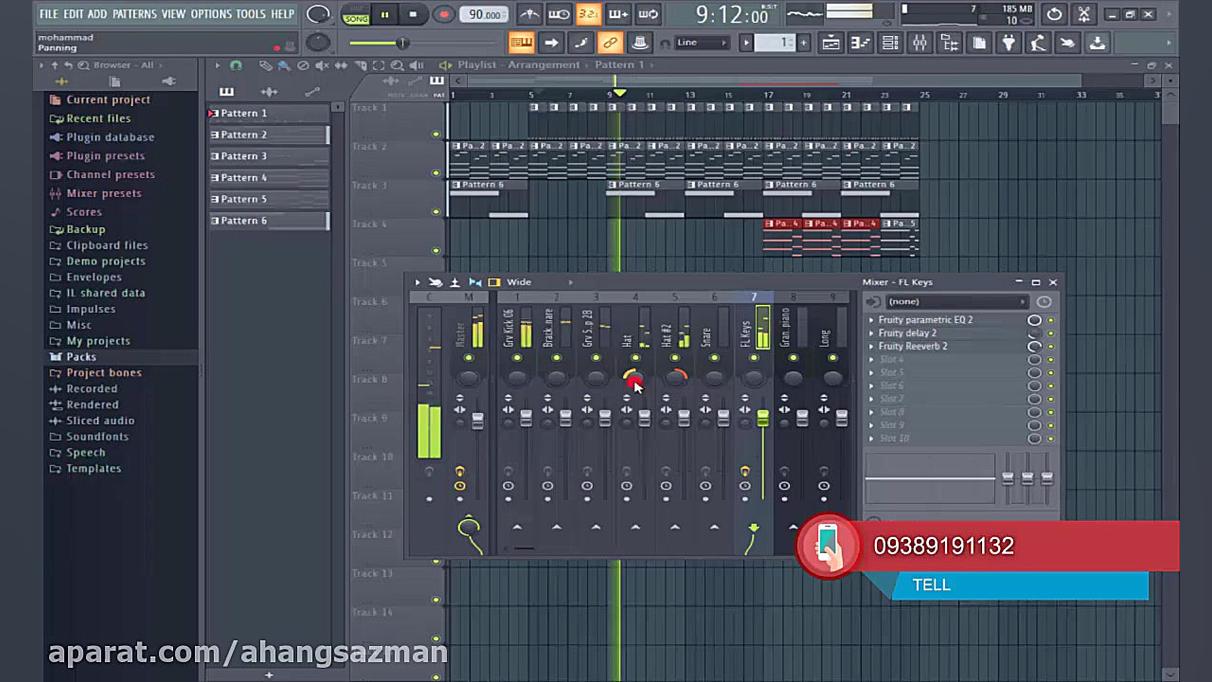1212x682 pixels.
Task: Expand the Packs folder in the browser
Action: (81, 357)
